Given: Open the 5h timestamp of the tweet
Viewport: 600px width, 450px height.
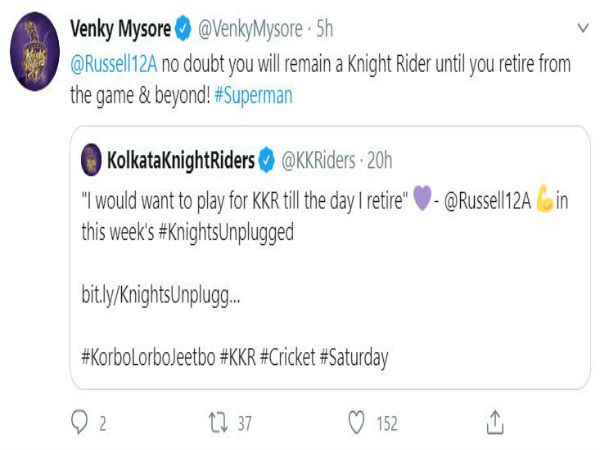Looking at the screenshot, I should (x=324, y=29).
